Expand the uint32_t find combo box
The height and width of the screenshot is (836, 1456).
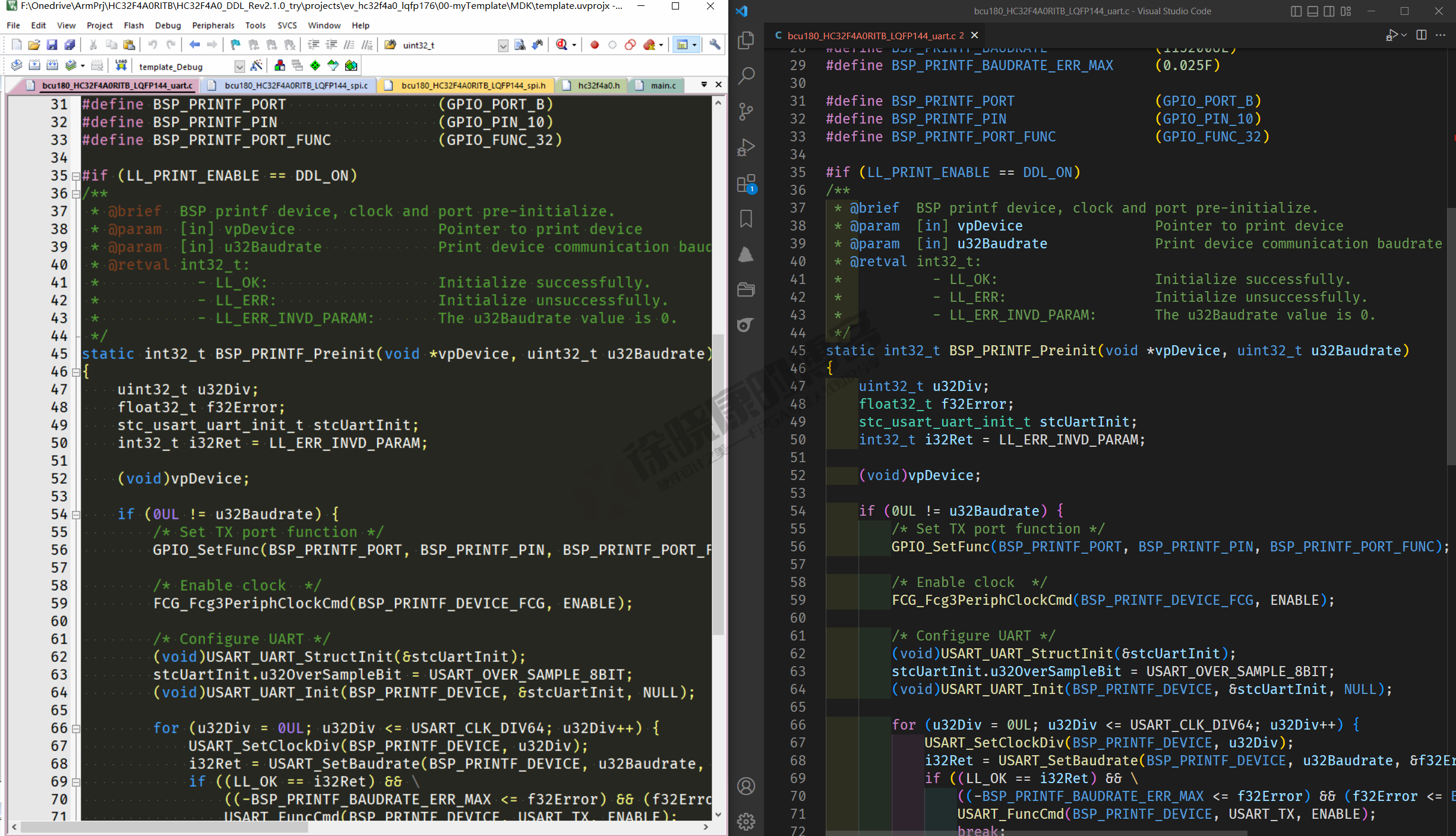pos(503,45)
